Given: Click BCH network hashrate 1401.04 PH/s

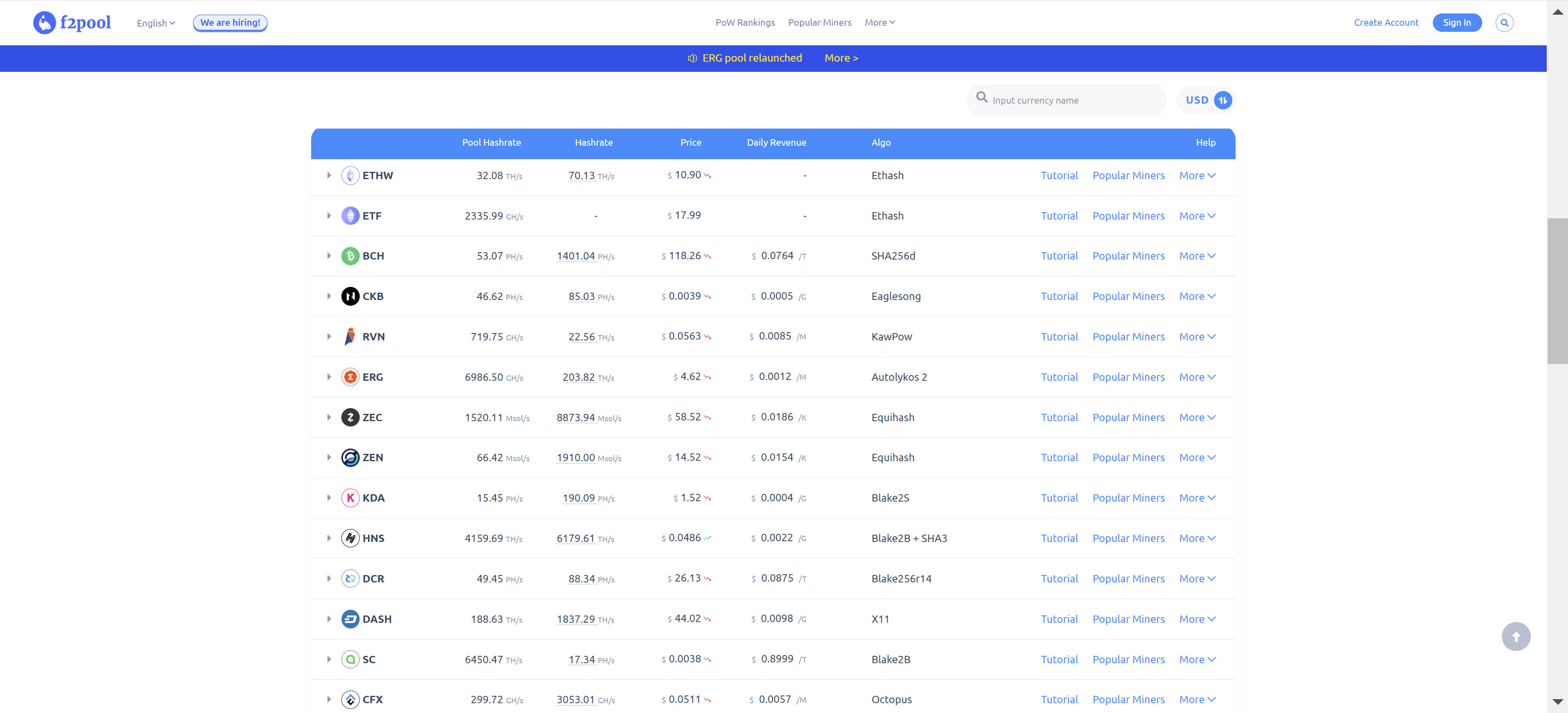Looking at the screenshot, I should click(x=585, y=256).
